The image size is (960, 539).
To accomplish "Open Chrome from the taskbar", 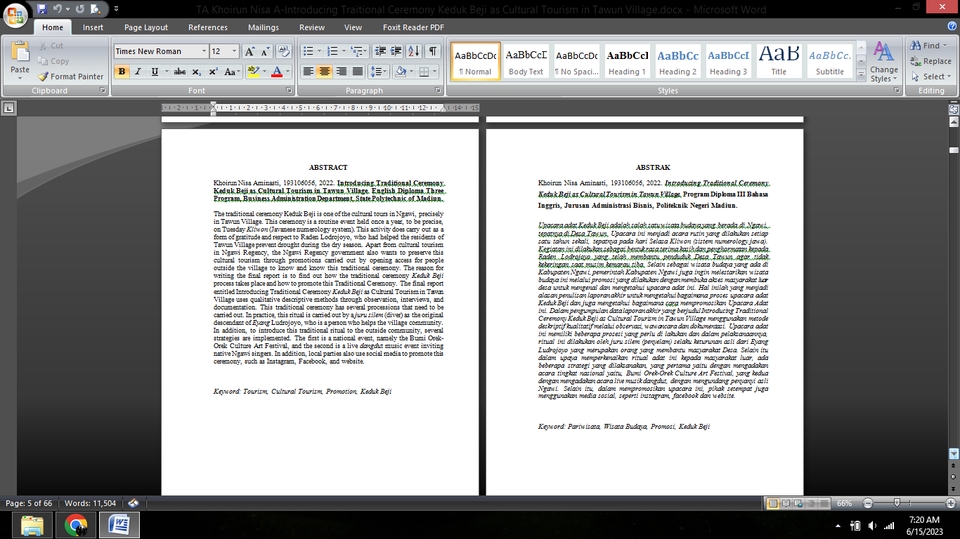I will tap(76, 526).
